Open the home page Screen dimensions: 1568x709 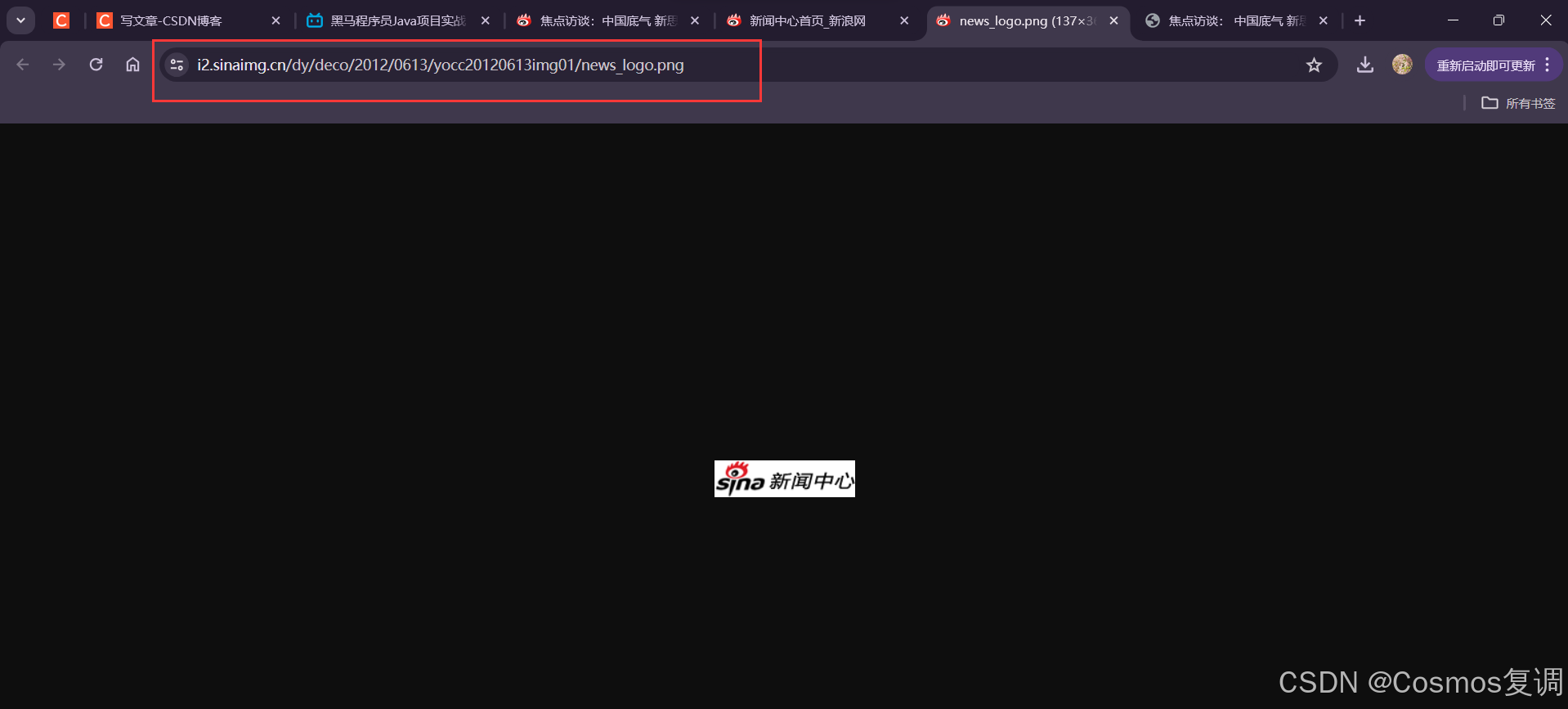click(132, 65)
